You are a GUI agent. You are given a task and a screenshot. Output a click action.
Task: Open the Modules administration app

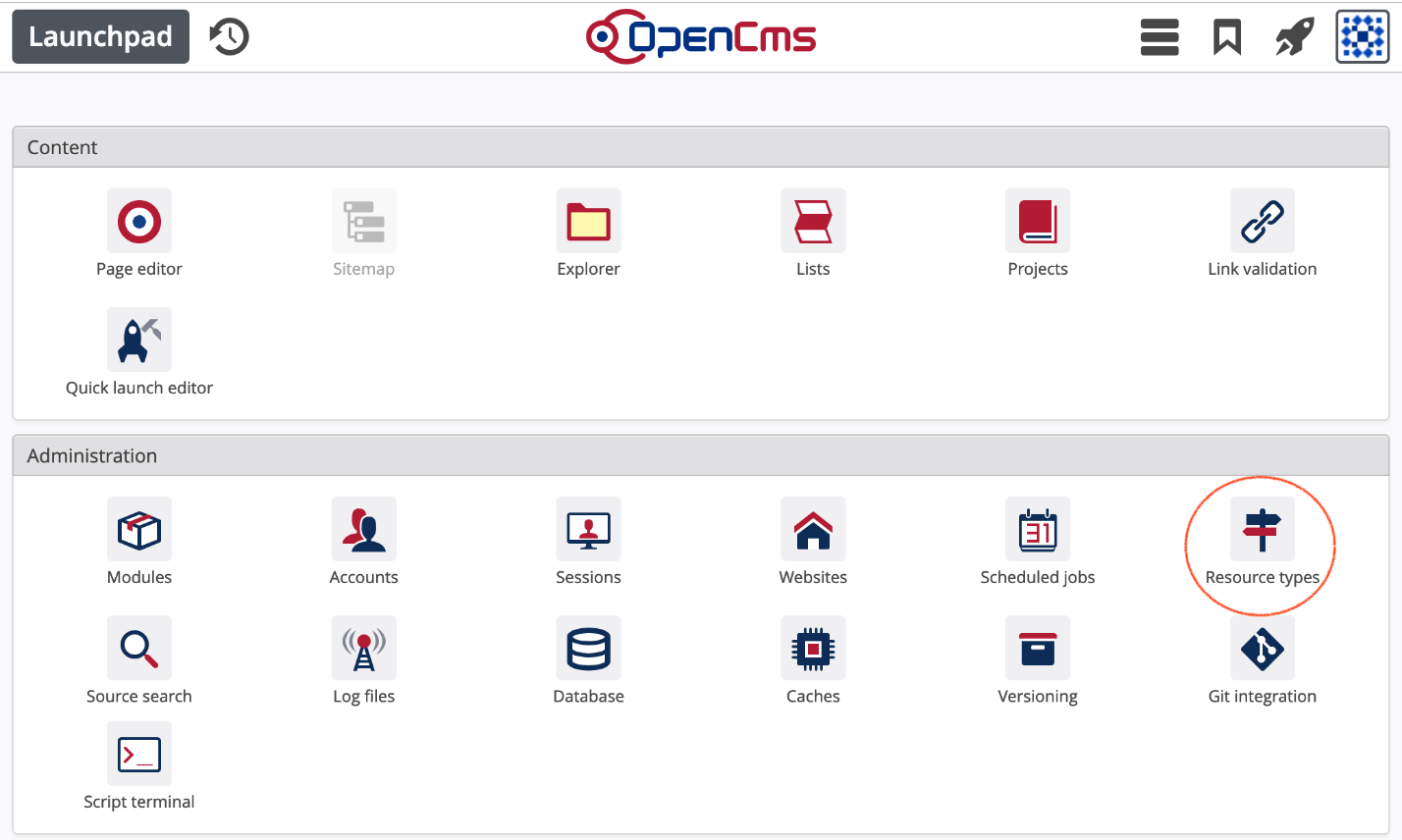tap(139, 530)
